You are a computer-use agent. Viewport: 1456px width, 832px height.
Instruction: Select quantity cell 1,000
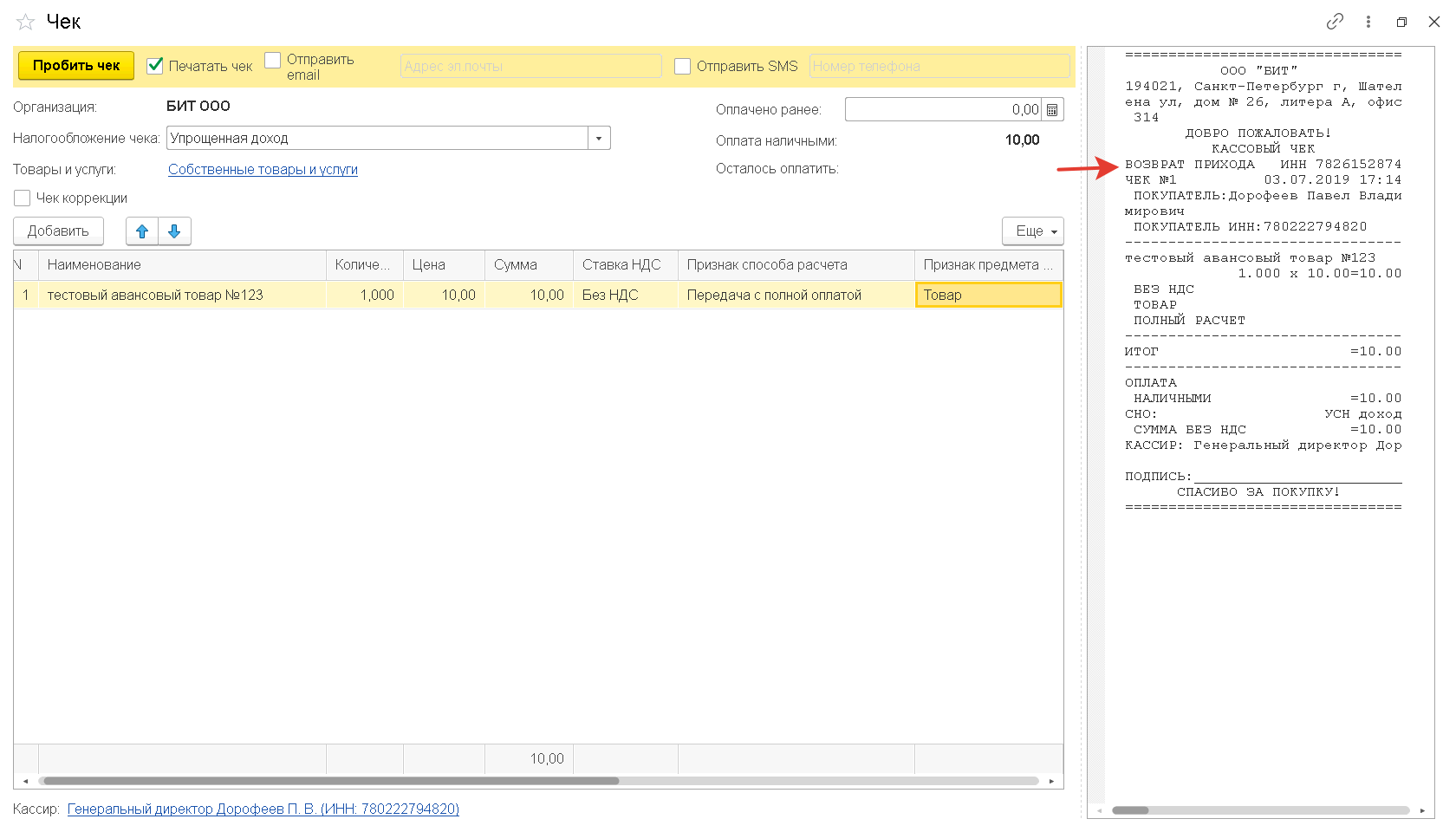pyautogui.click(x=365, y=296)
